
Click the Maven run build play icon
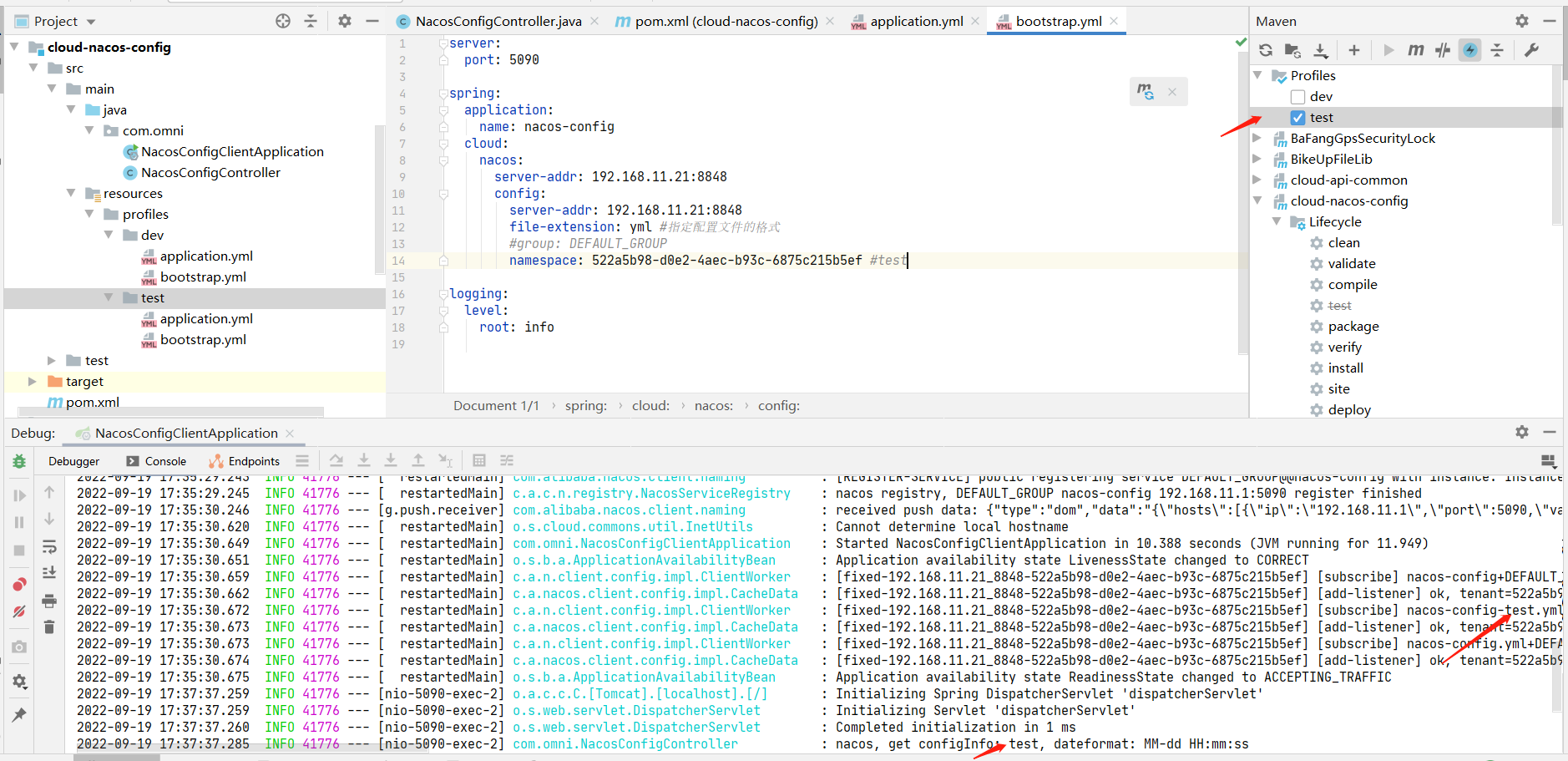click(x=1388, y=50)
